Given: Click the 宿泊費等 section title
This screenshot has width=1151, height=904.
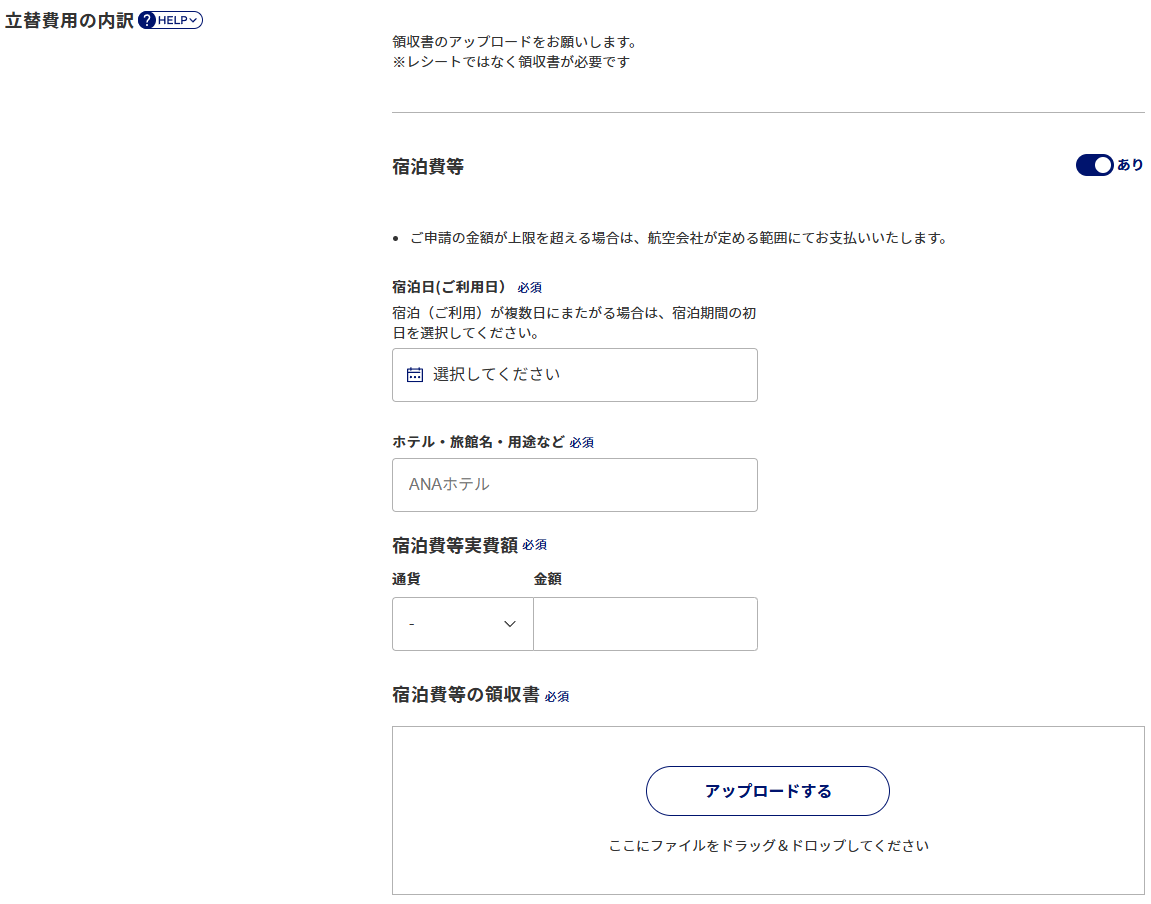Looking at the screenshot, I should tap(428, 167).
